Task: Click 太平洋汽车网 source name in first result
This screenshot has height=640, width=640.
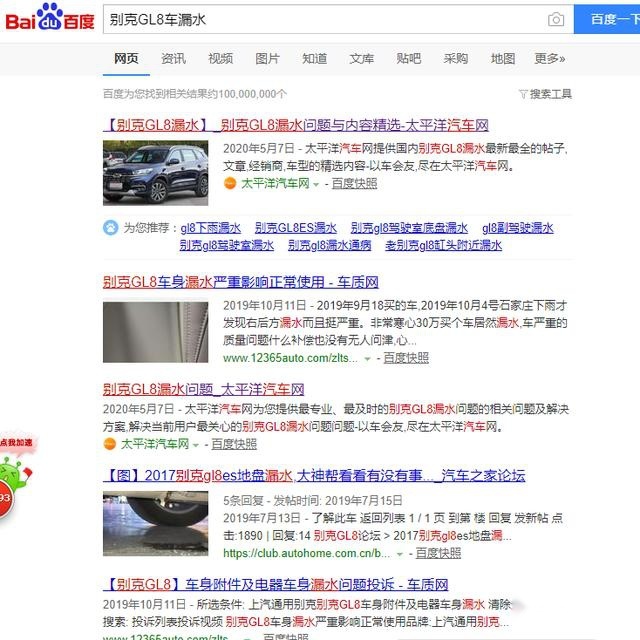Action: [275, 184]
